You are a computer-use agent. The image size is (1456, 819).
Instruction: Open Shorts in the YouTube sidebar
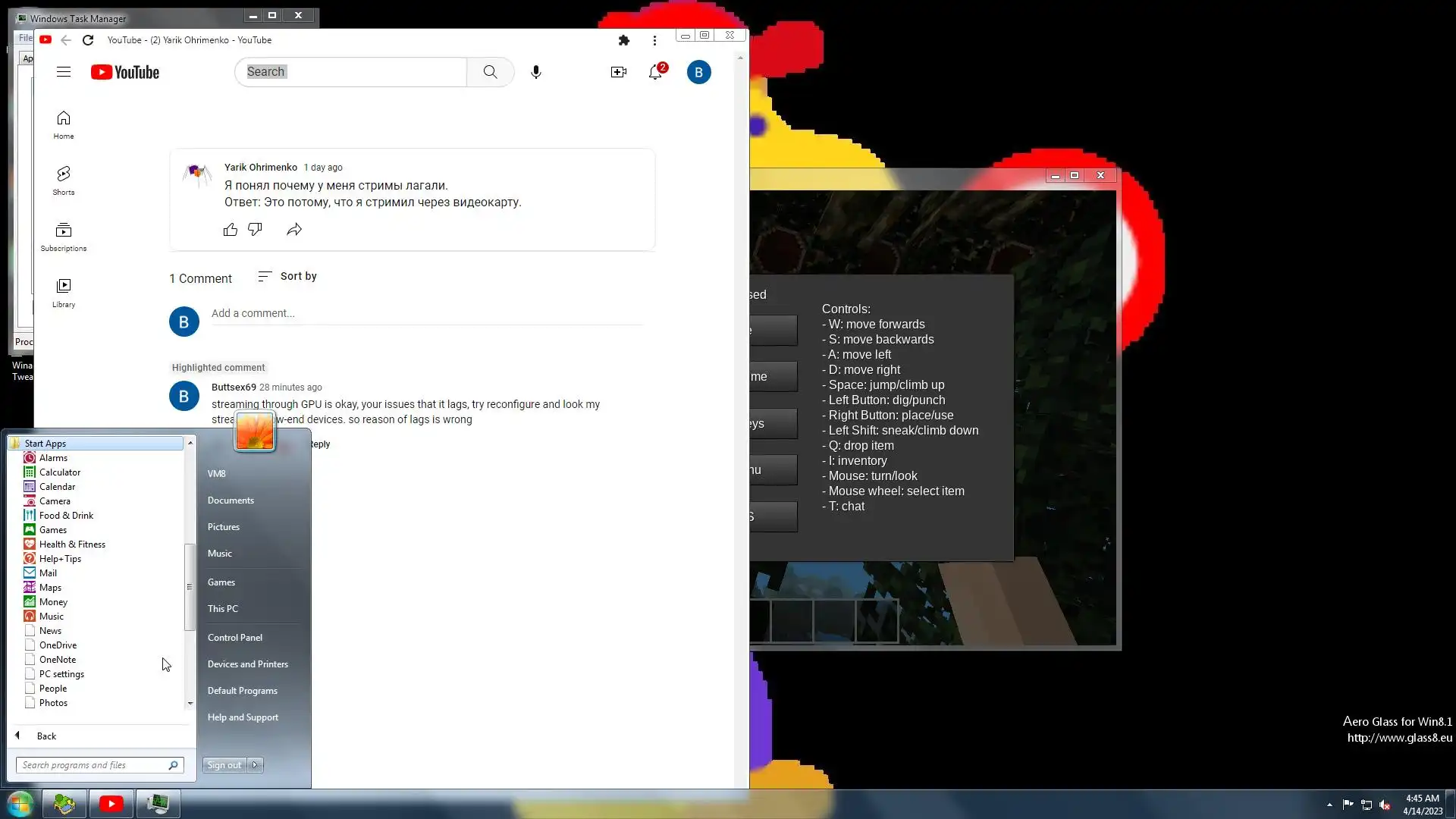point(64,180)
